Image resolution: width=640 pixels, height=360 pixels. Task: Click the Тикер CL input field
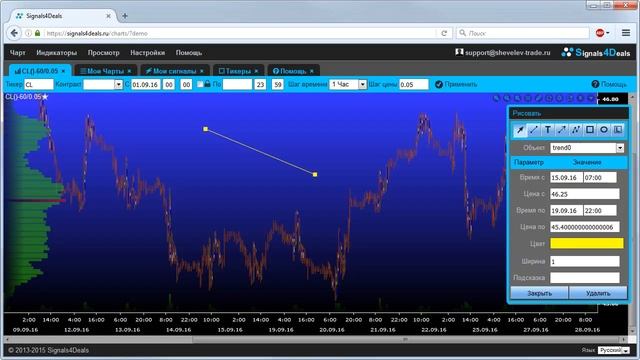(x=38, y=84)
